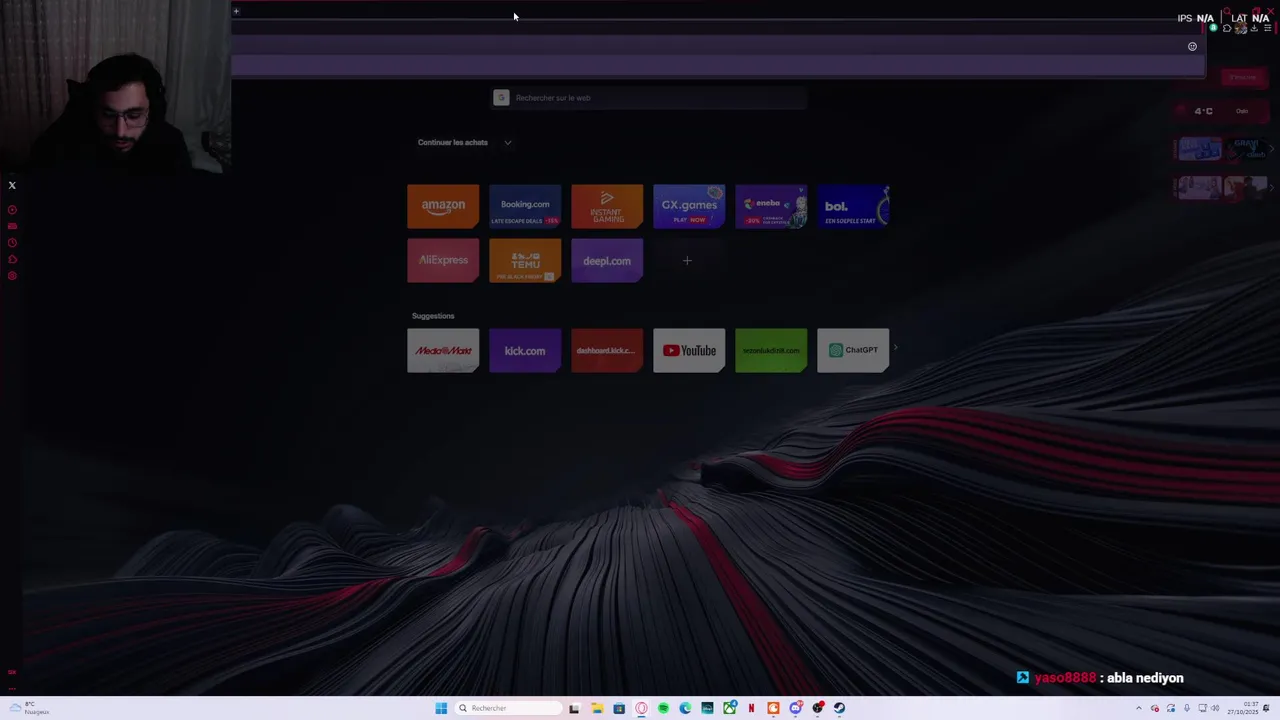Image resolution: width=1280 pixels, height=720 pixels.
Task: Open Microsoft Store from the taskbar
Action: 619,708
